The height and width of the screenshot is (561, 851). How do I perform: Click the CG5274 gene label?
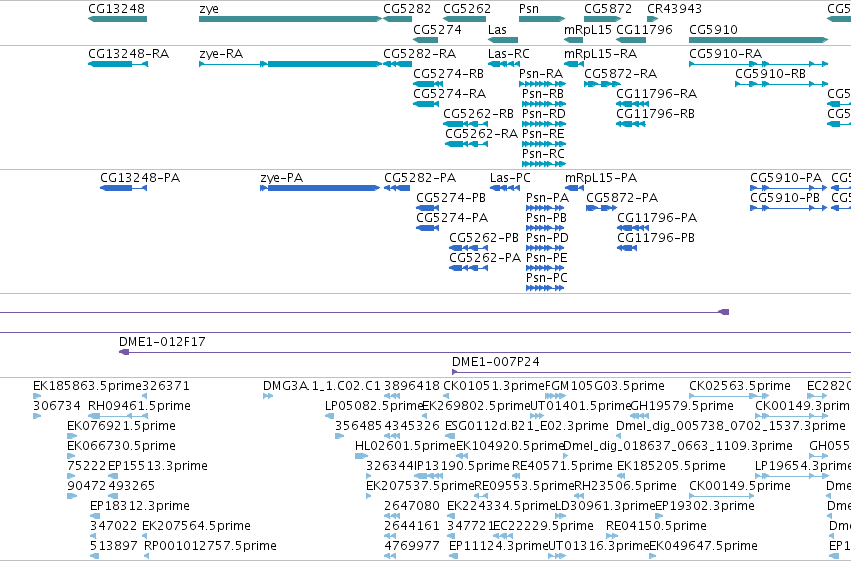pyautogui.click(x=437, y=29)
